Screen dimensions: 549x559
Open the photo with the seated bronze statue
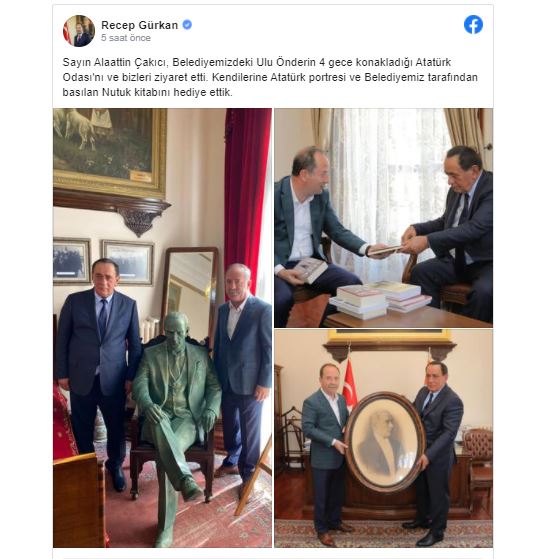click(x=162, y=328)
